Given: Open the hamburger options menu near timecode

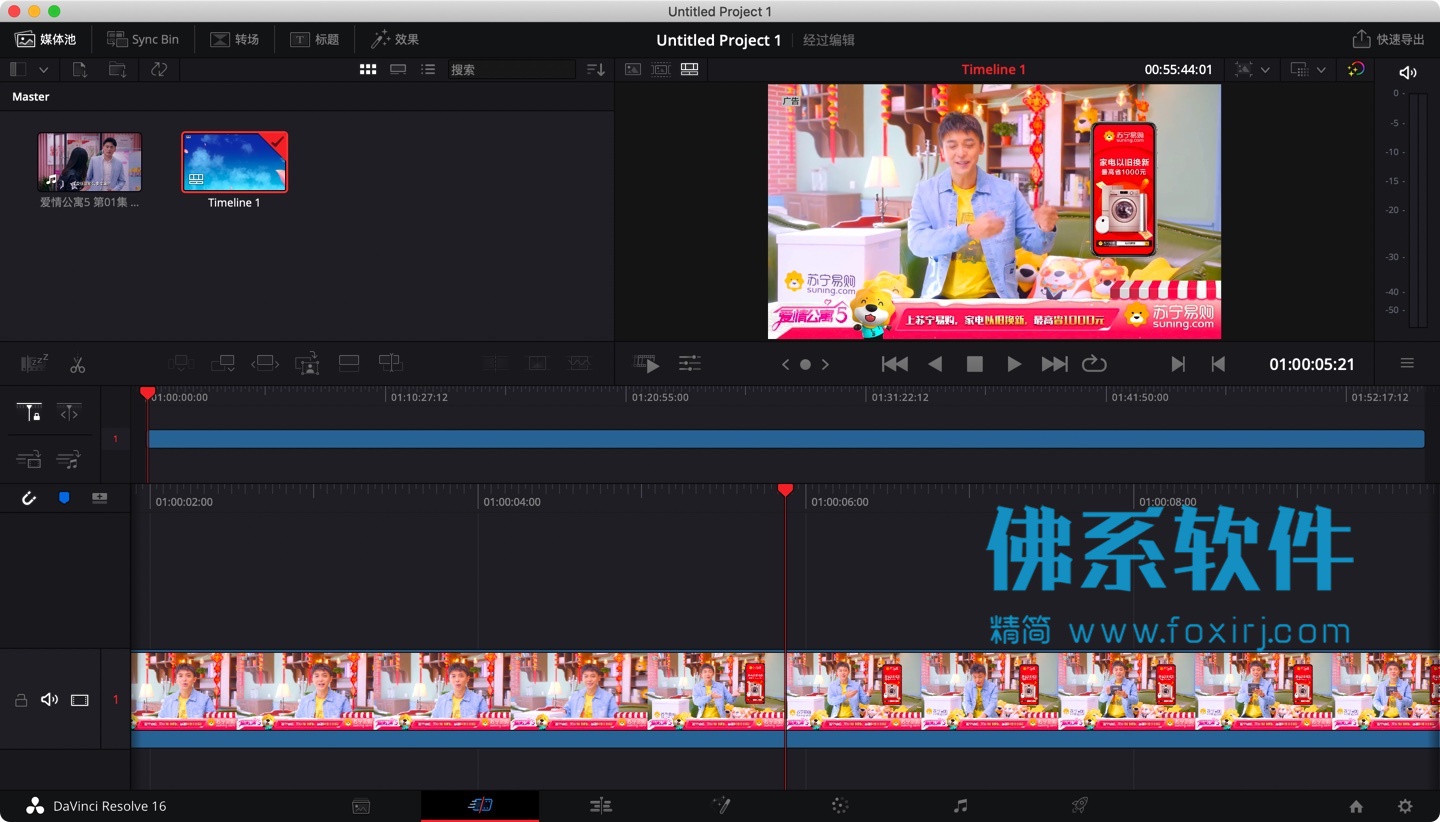Looking at the screenshot, I should pos(1407,363).
